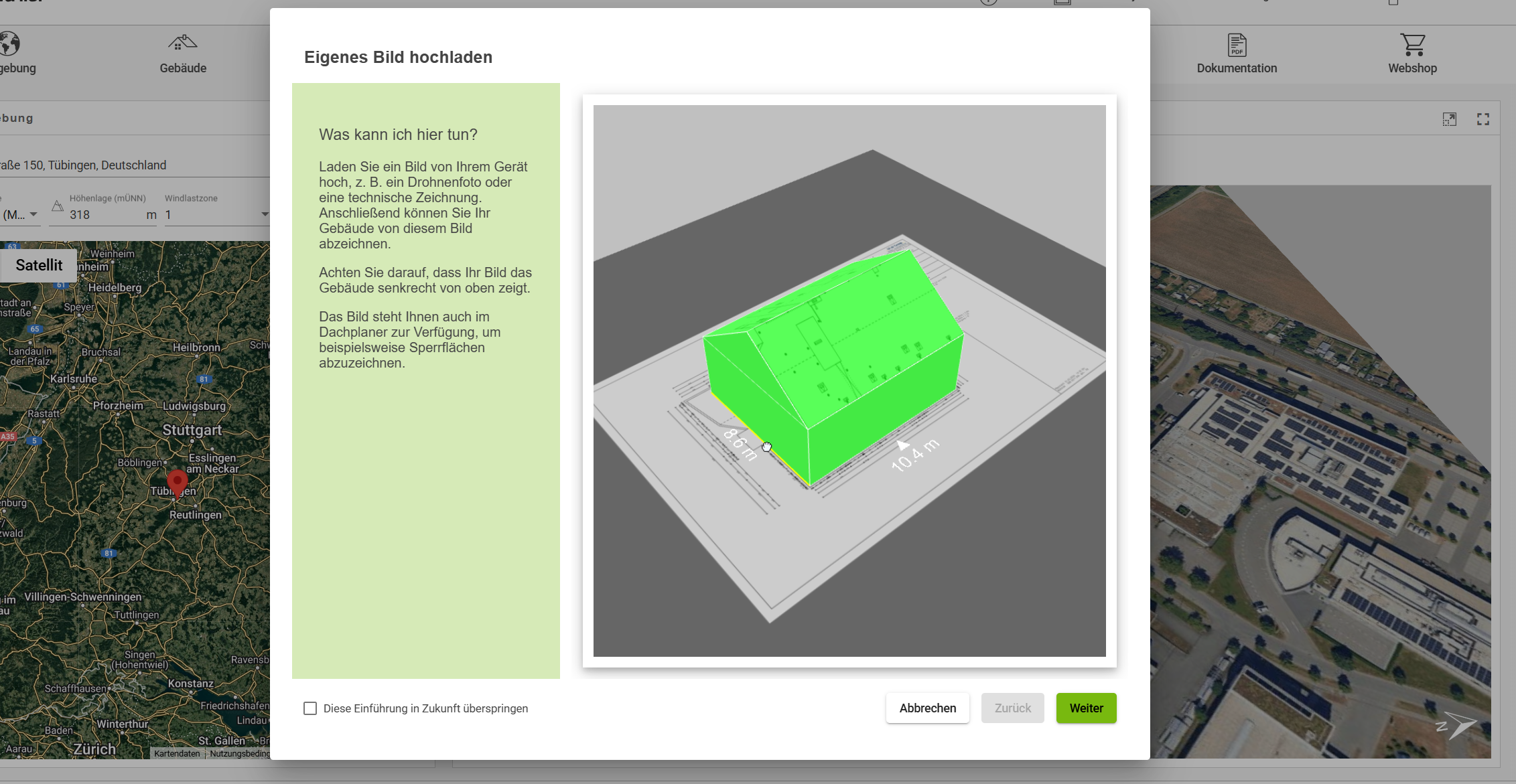Enable 'Diese Einführung in Zukunft überspringen' checkbox
Screen dimensions: 1516x784
click(310, 708)
